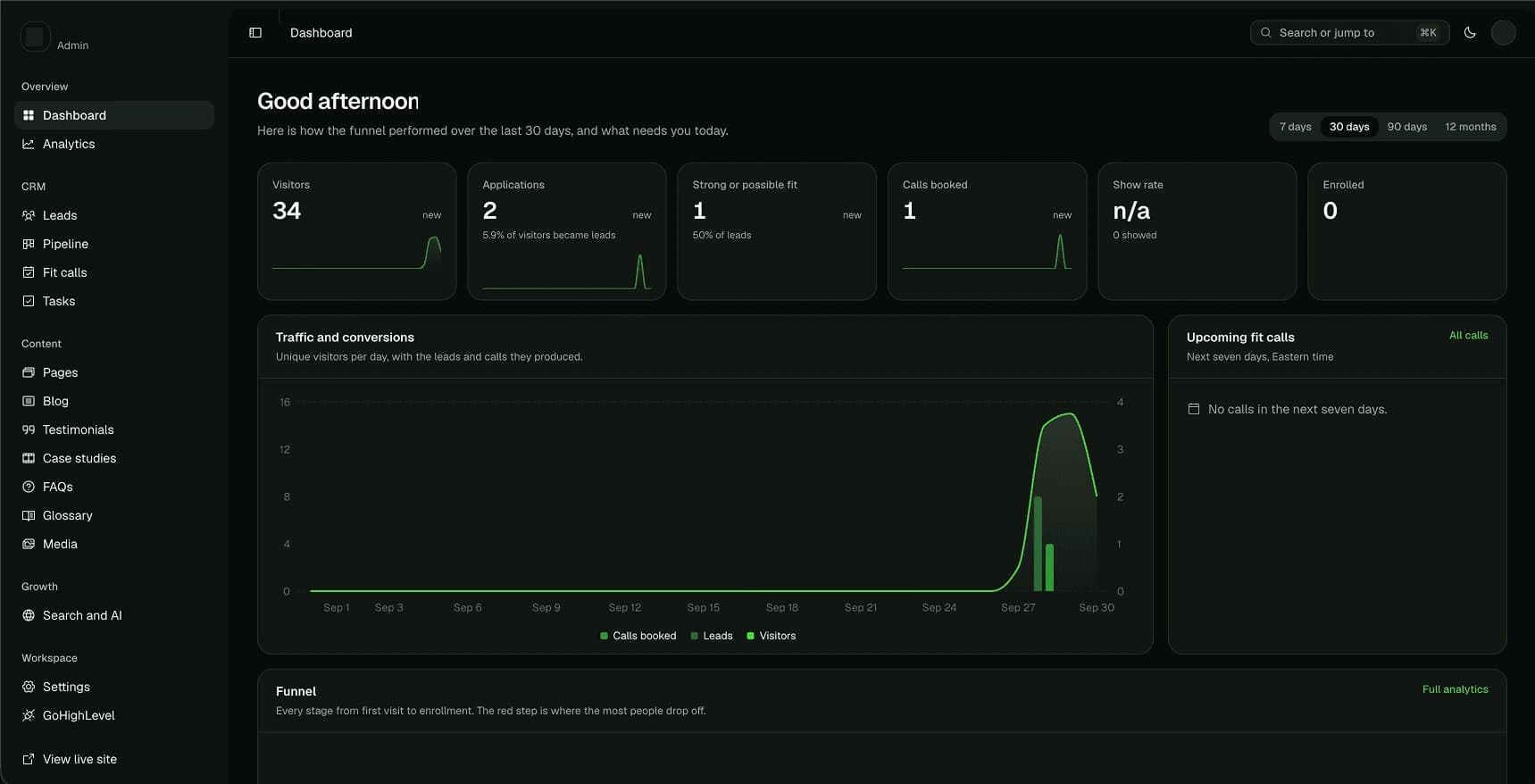Click the Leads people icon
1535x784 pixels.
point(29,215)
